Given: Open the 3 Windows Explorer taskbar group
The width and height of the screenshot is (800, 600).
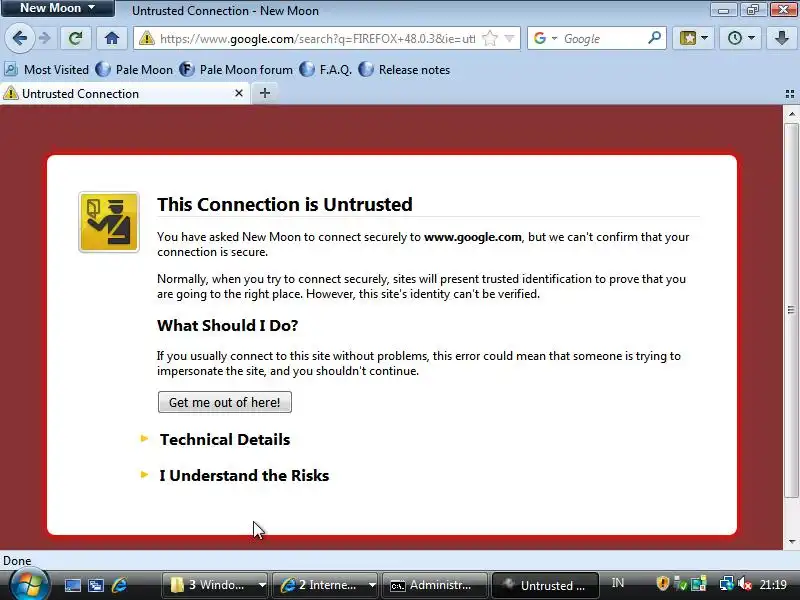Looking at the screenshot, I should (216, 585).
